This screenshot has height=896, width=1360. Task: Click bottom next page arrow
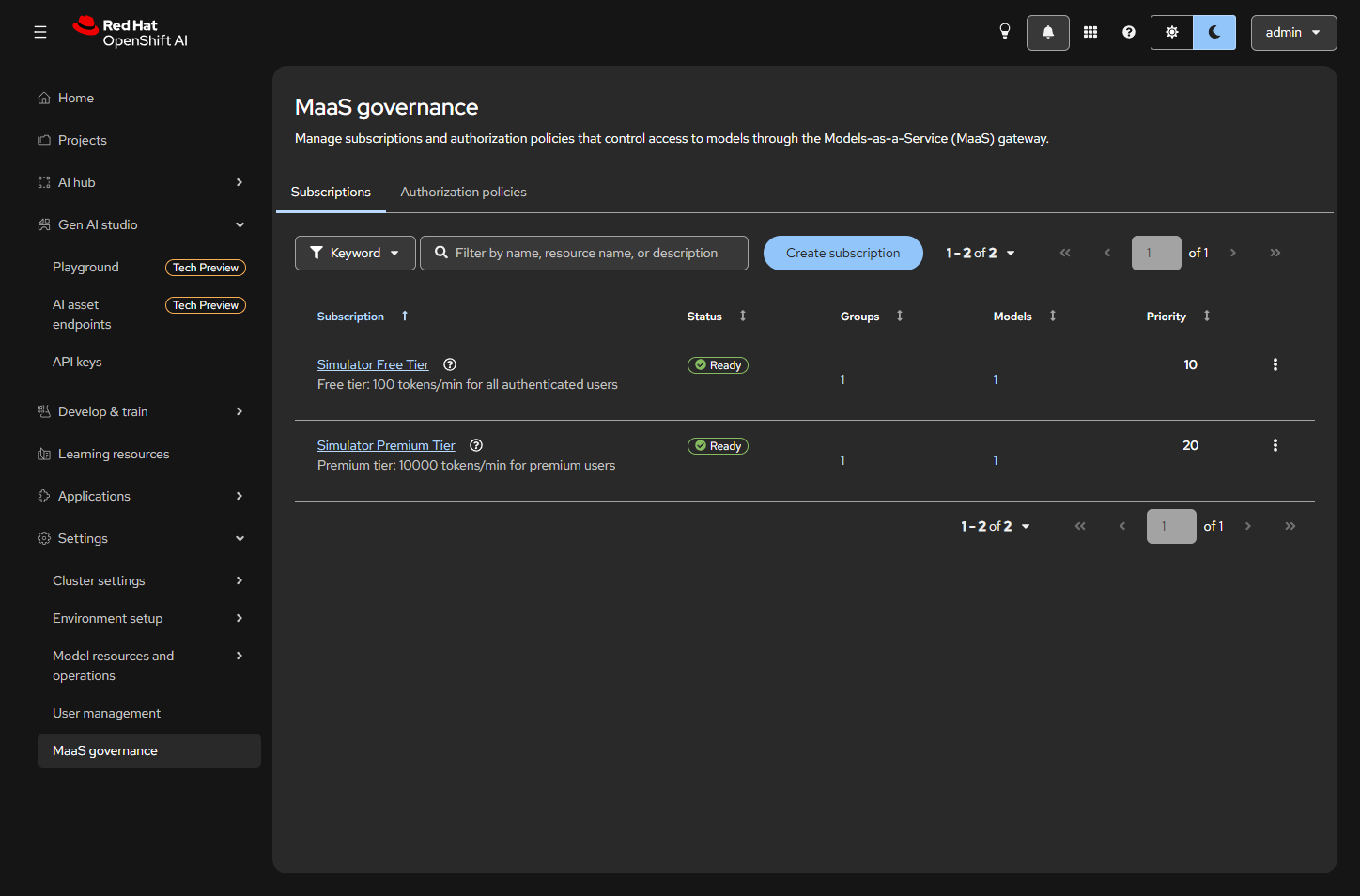1248,526
